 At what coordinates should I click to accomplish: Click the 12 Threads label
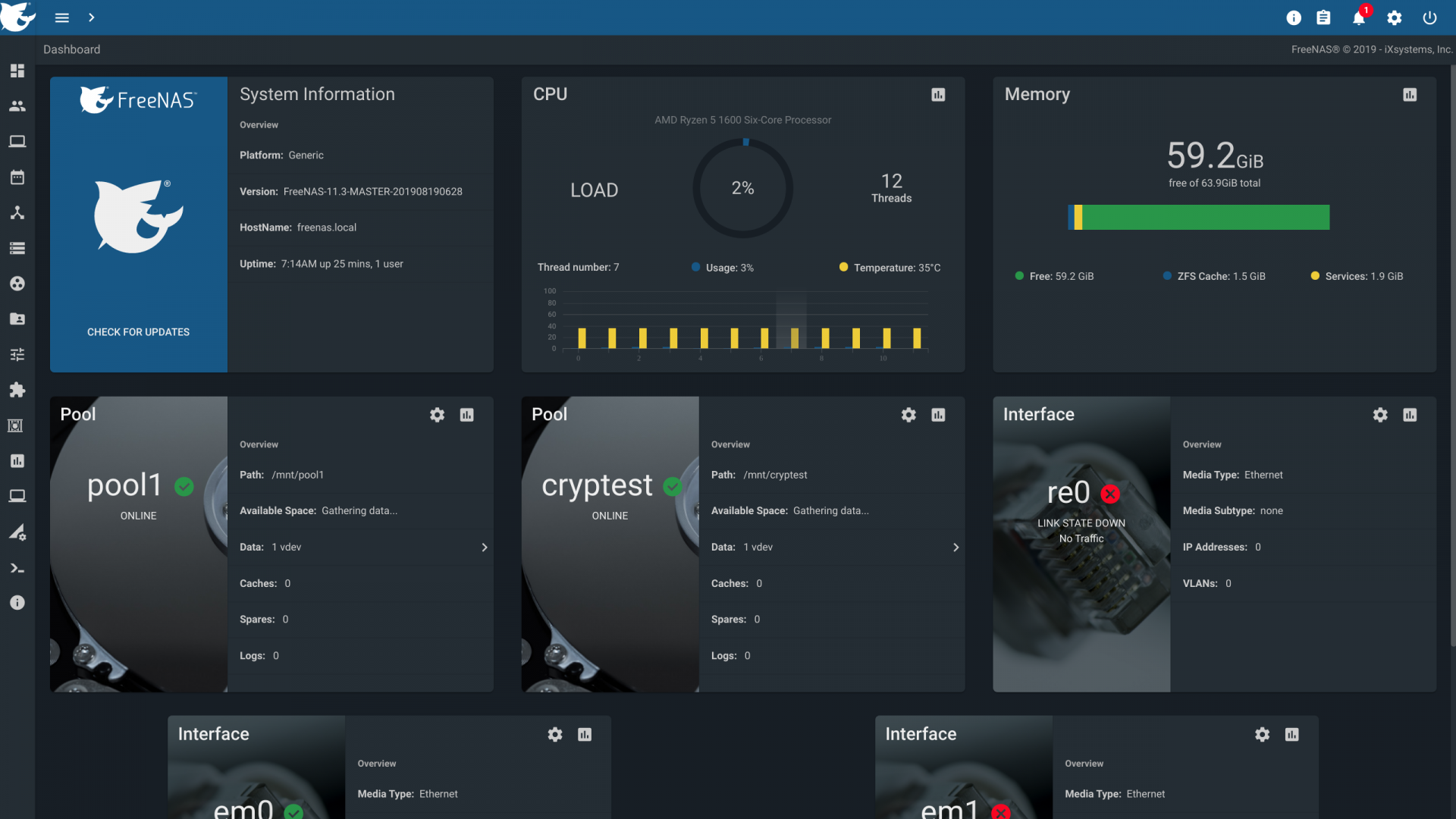pyautogui.click(x=892, y=187)
